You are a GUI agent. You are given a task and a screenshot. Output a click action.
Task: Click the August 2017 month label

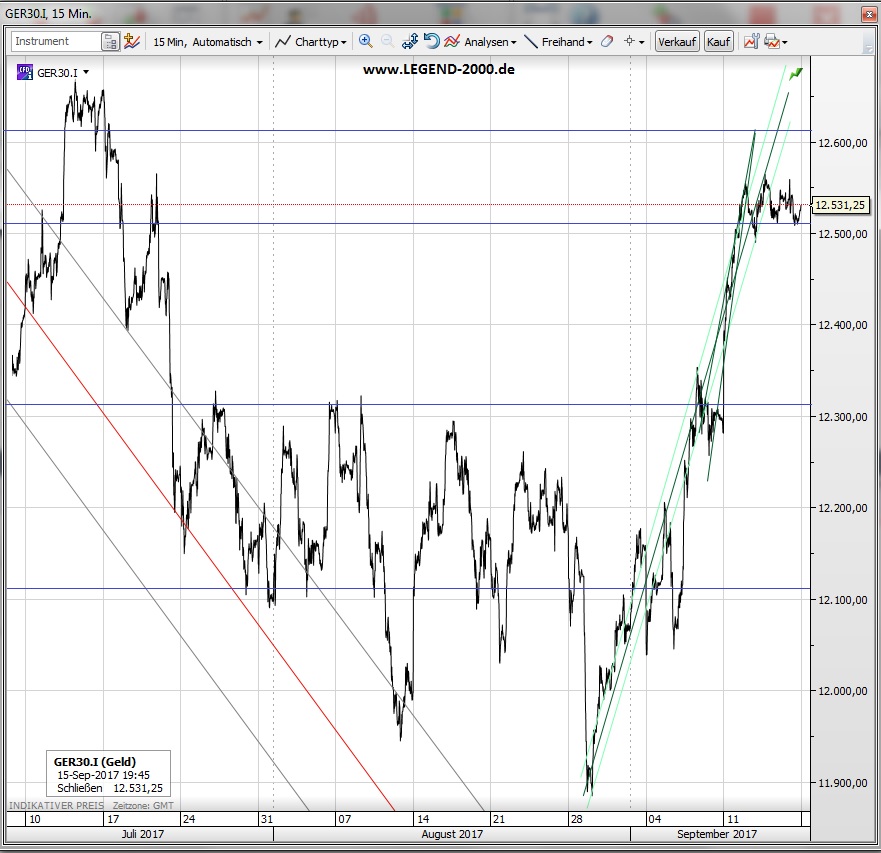[x=452, y=834]
